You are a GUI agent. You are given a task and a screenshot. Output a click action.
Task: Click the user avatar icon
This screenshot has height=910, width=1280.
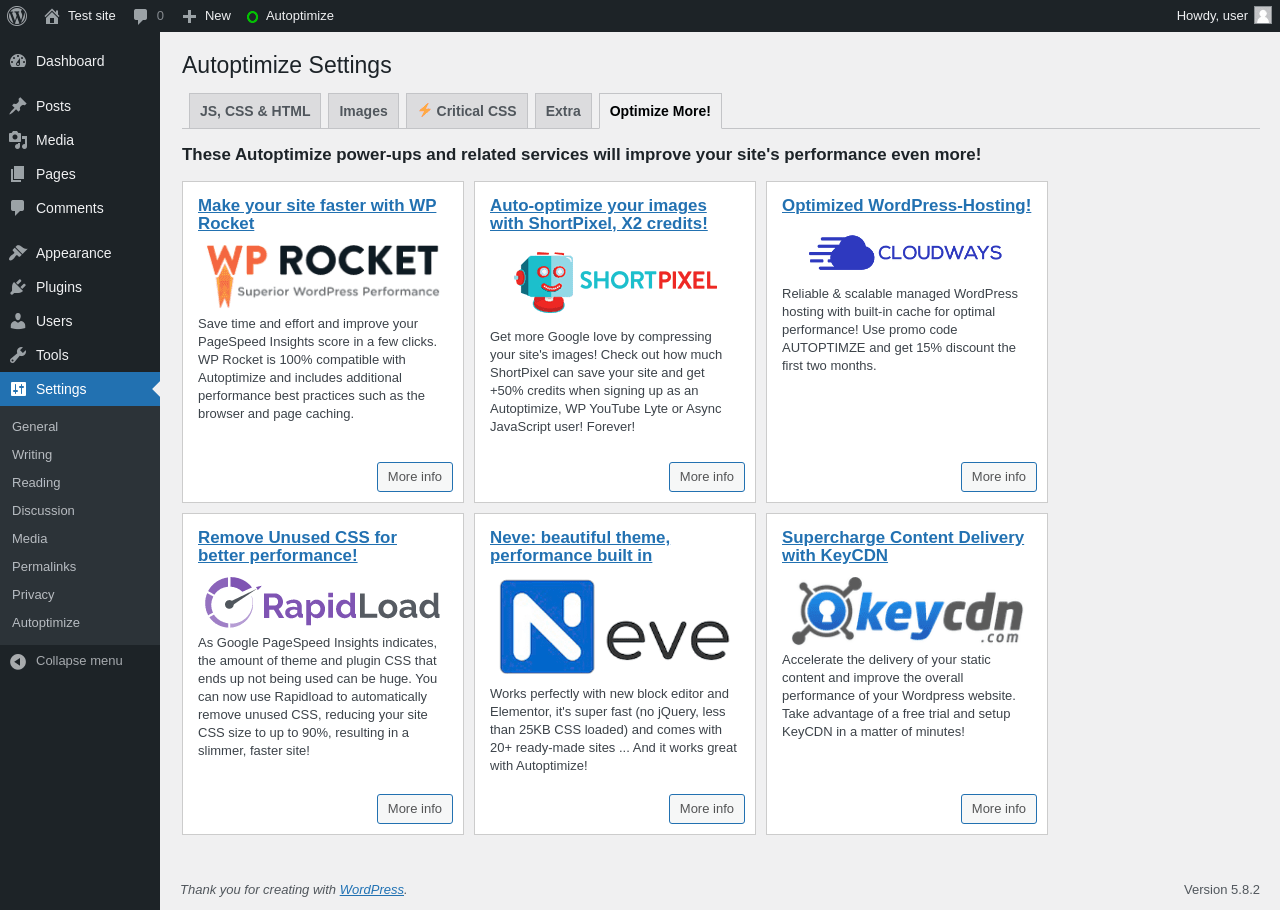1263,15
